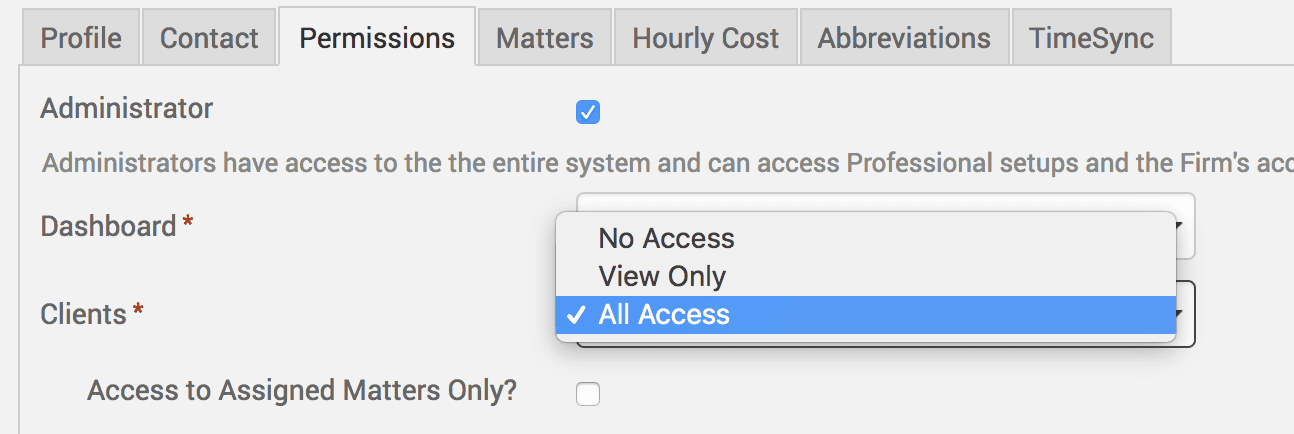Viewport: 1294px width, 434px height.
Task: Click the Clients dropdown arrow
Action: (x=1184, y=314)
